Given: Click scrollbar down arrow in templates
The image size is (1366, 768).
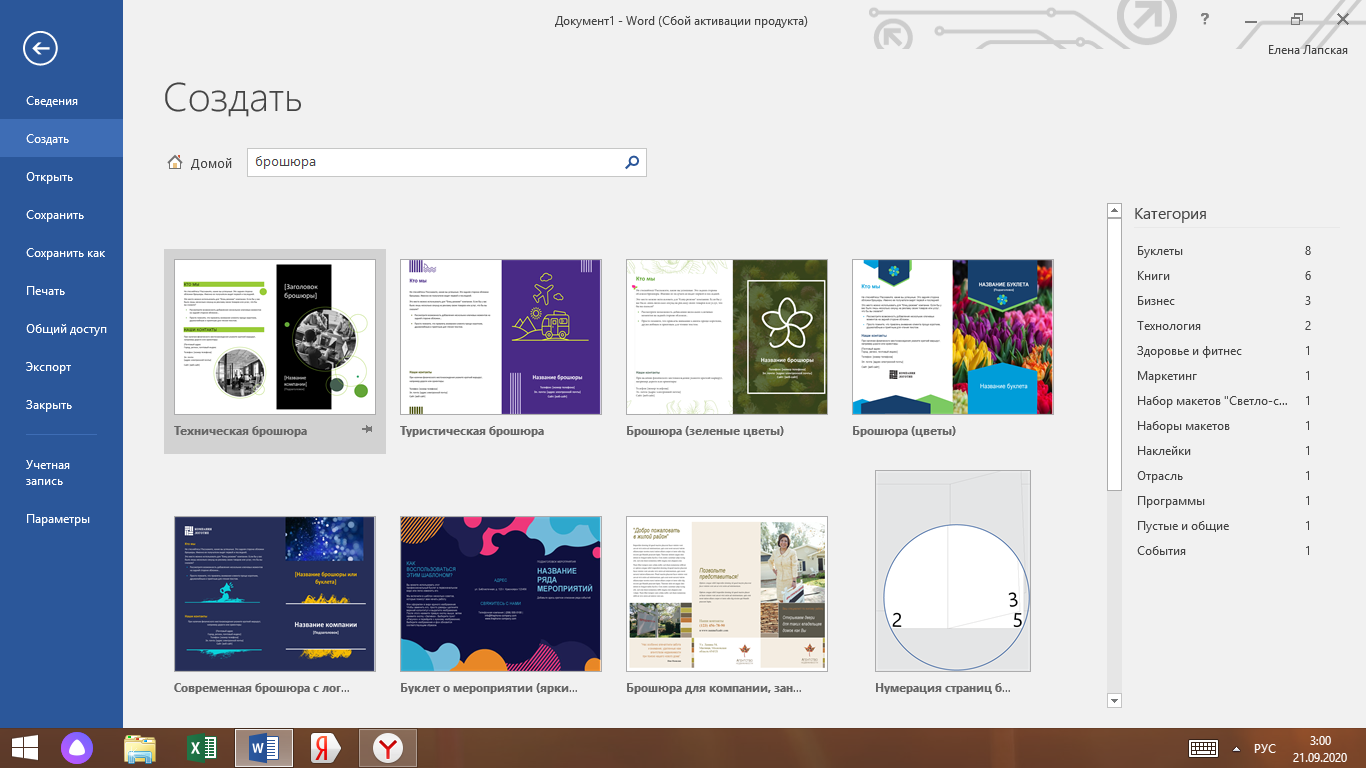Looking at the screenshot, I should pyautogui.click(x=1114, y=701).
